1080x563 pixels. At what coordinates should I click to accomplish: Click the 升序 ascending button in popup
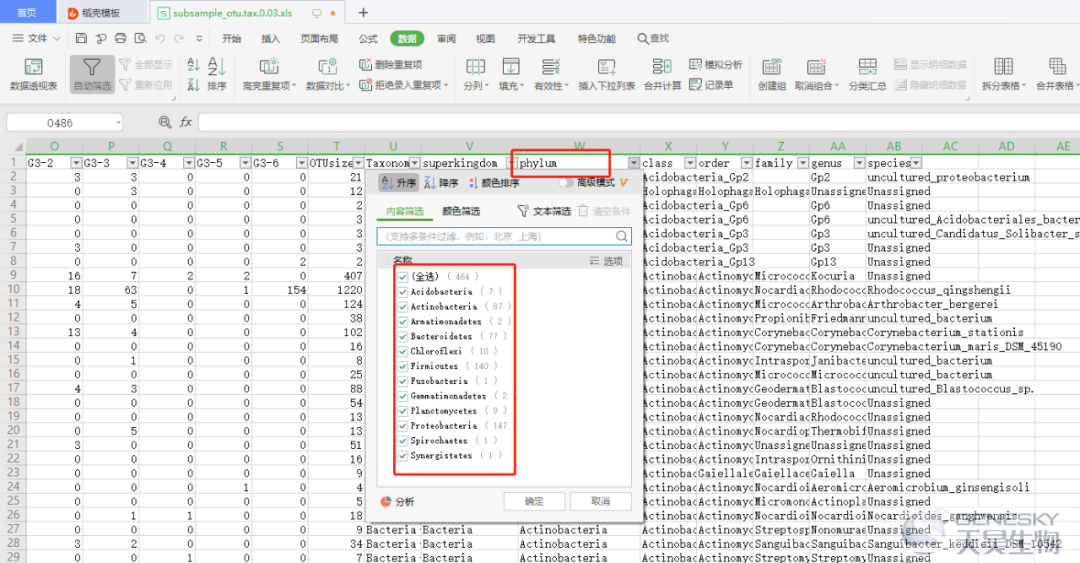399,183
